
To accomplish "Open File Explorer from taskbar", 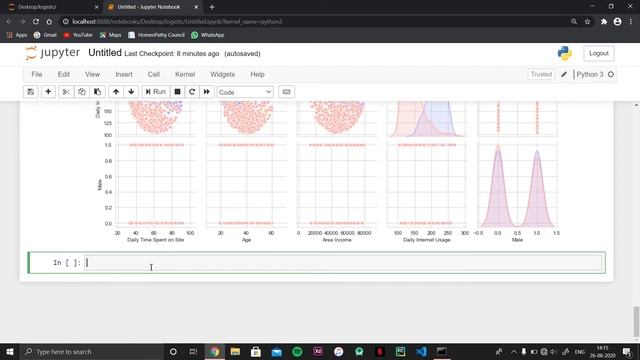I will [x=235, y=351].
